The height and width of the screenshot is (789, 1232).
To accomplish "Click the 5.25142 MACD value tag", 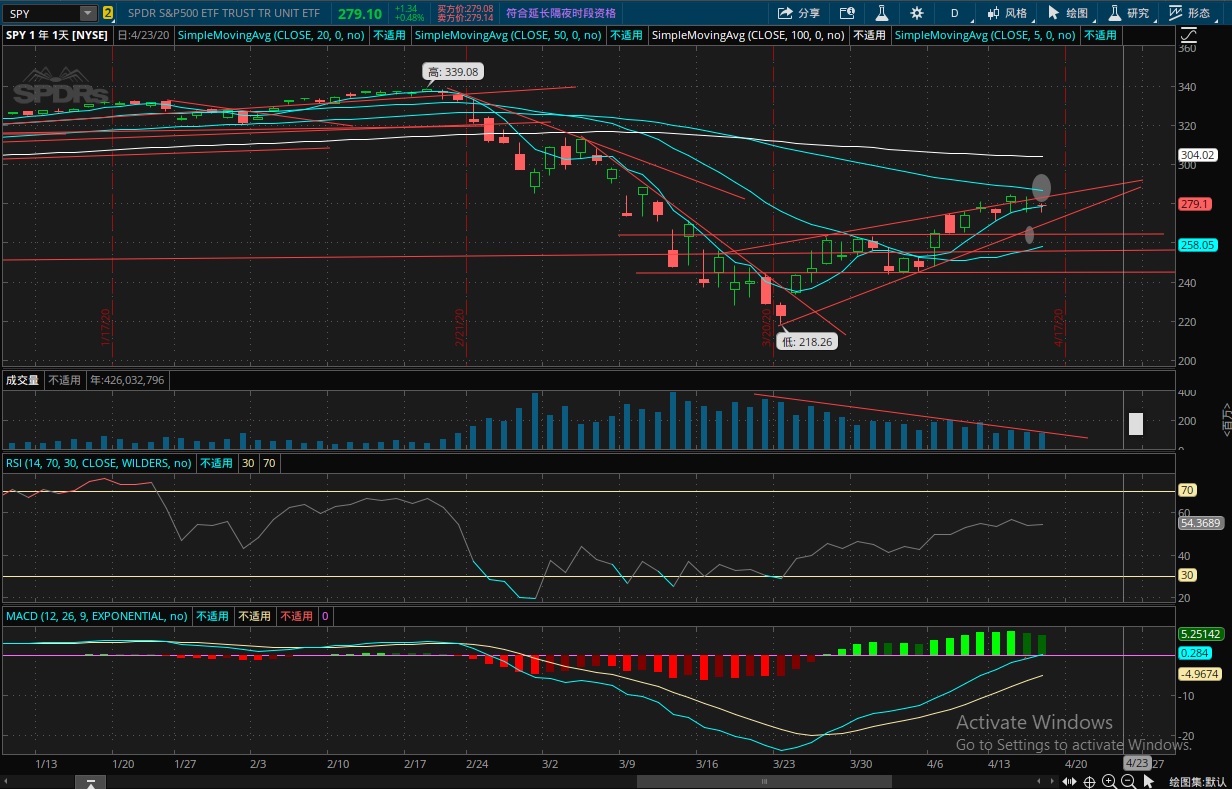I will pyautogui.click(x=1200, y=634).
